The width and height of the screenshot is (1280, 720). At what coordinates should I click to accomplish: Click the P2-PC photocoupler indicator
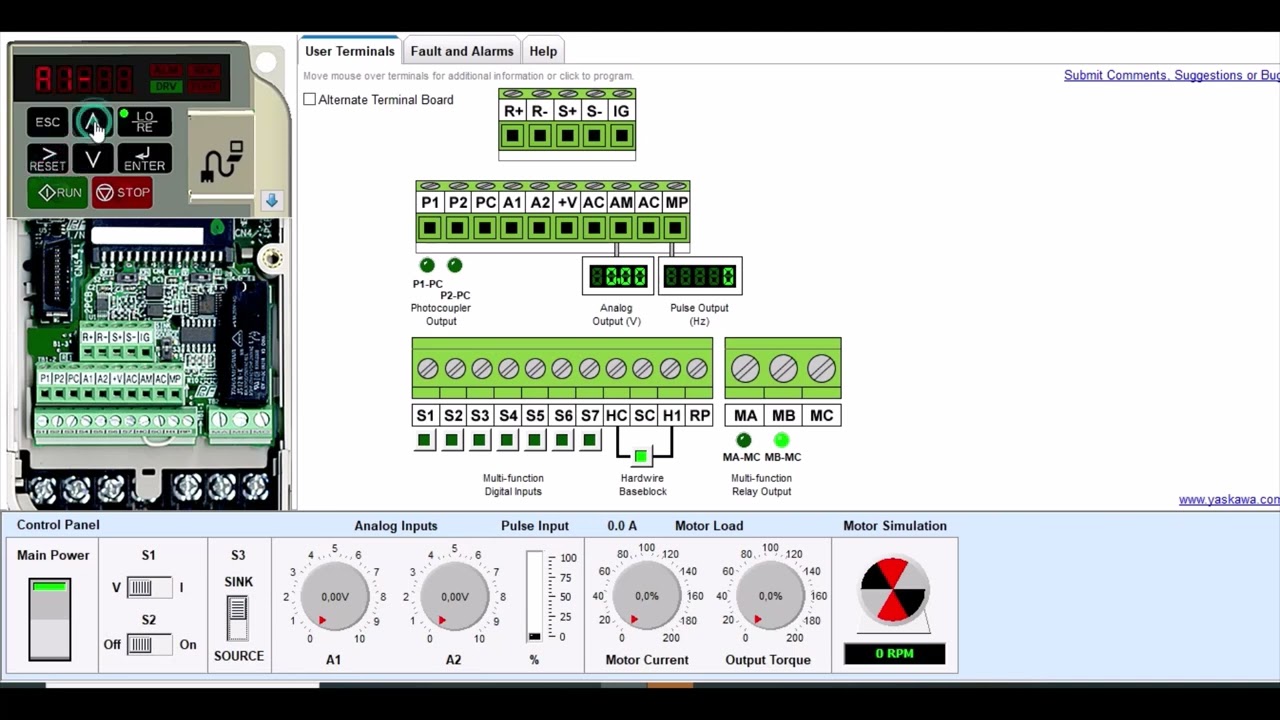[455, 265]
